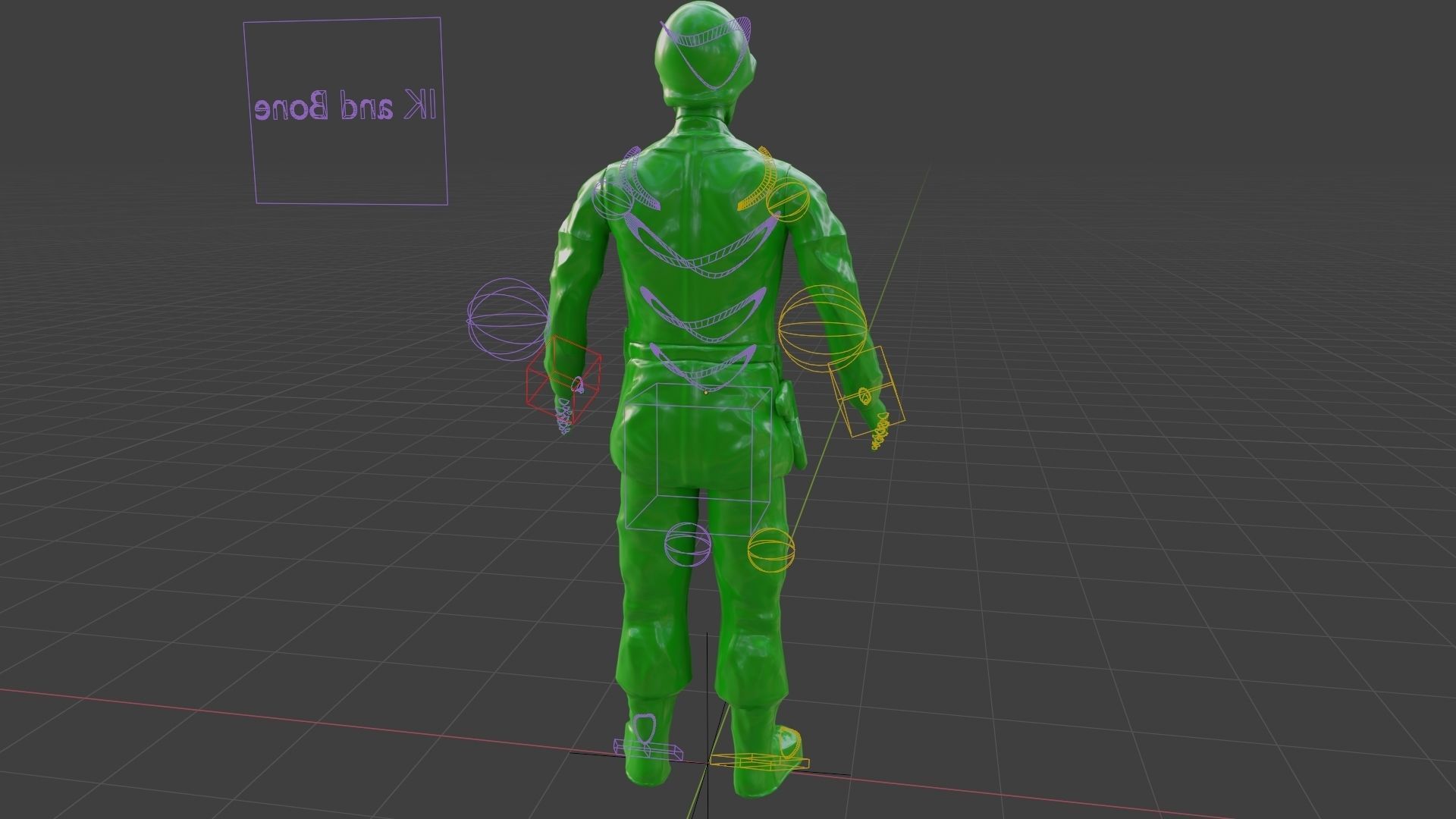Screen dimensions: 1456x819
Task: Select the mirrored "IK and Bone" text panel
Action: tap(345, 111)
